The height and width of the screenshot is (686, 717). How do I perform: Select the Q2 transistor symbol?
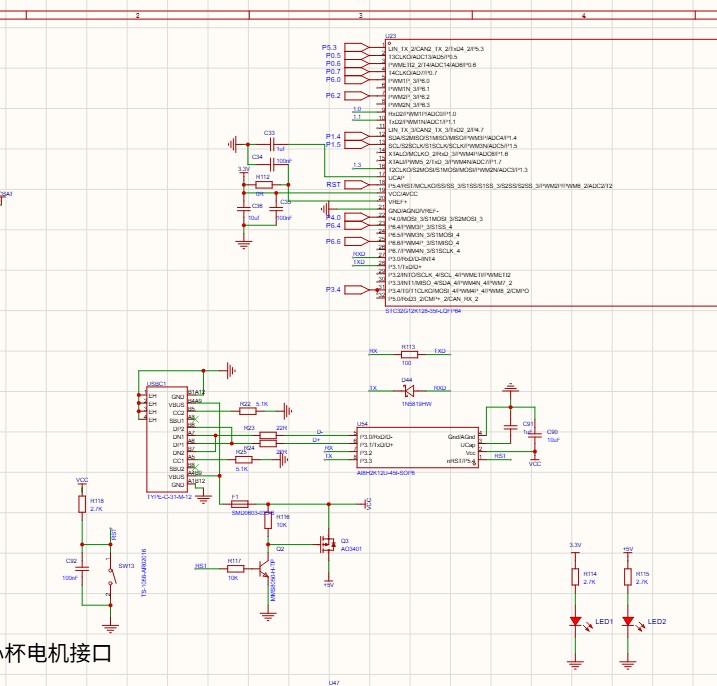[x=263, y=568]
